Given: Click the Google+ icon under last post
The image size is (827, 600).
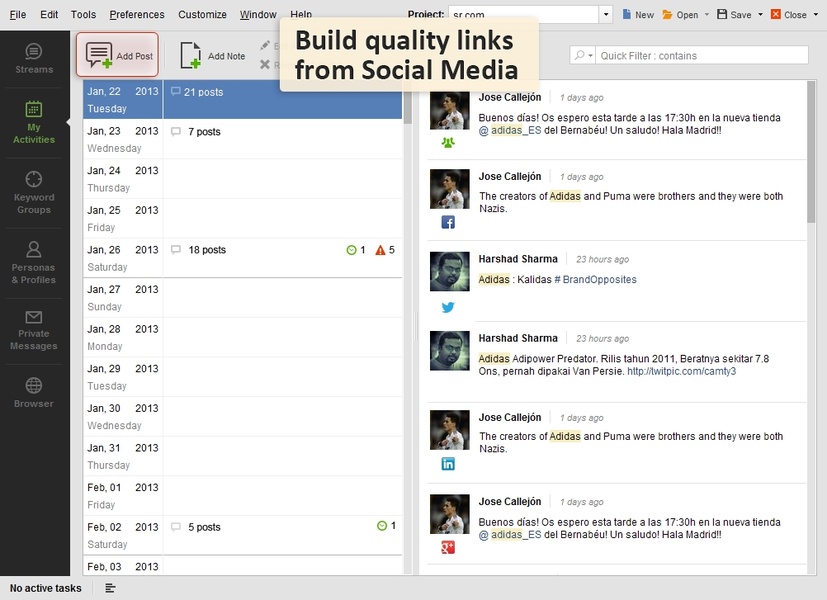Looking at the screenshot, I should point(448,548).
